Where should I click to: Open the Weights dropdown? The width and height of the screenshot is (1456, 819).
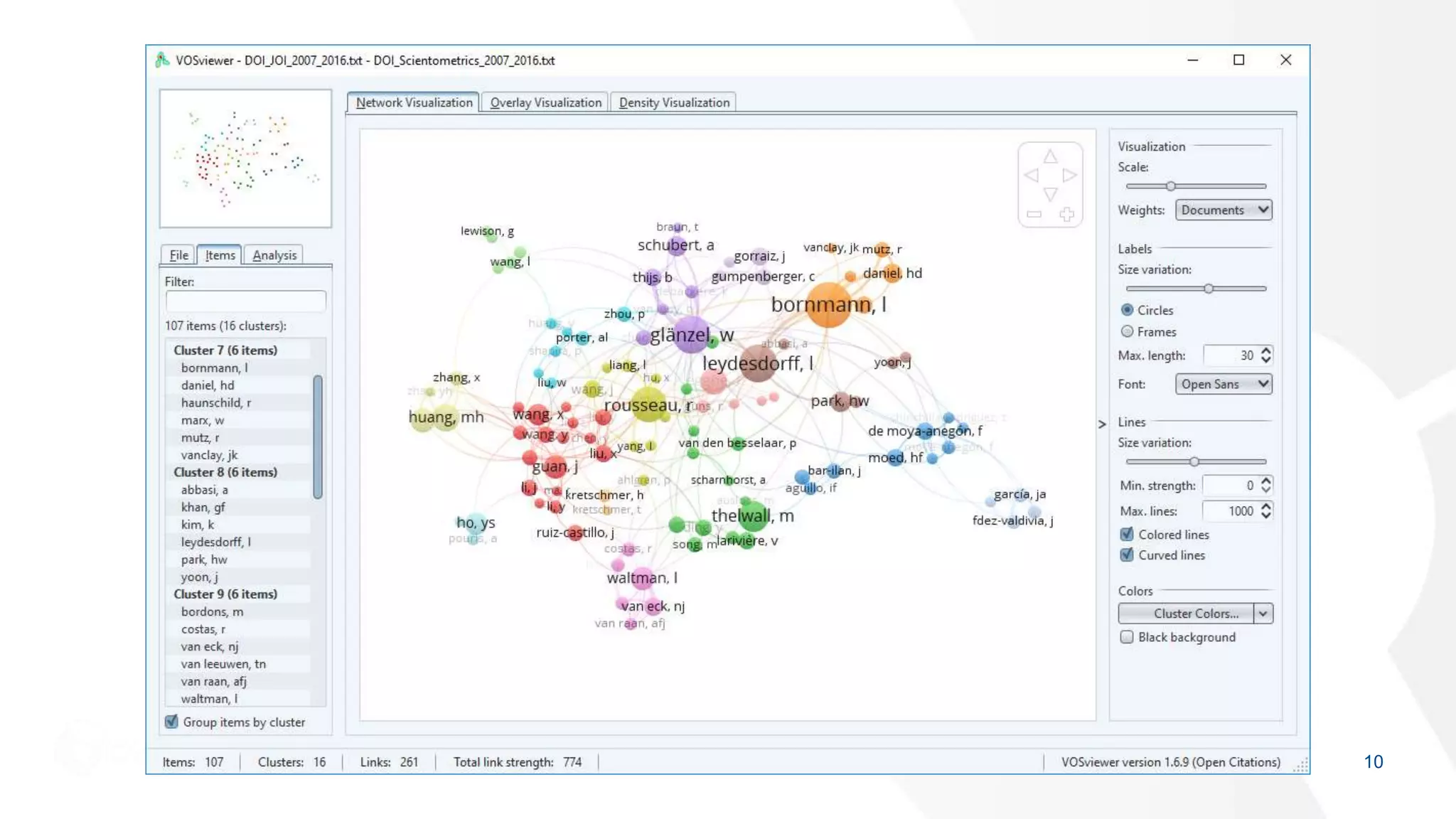click(1223, 210)
